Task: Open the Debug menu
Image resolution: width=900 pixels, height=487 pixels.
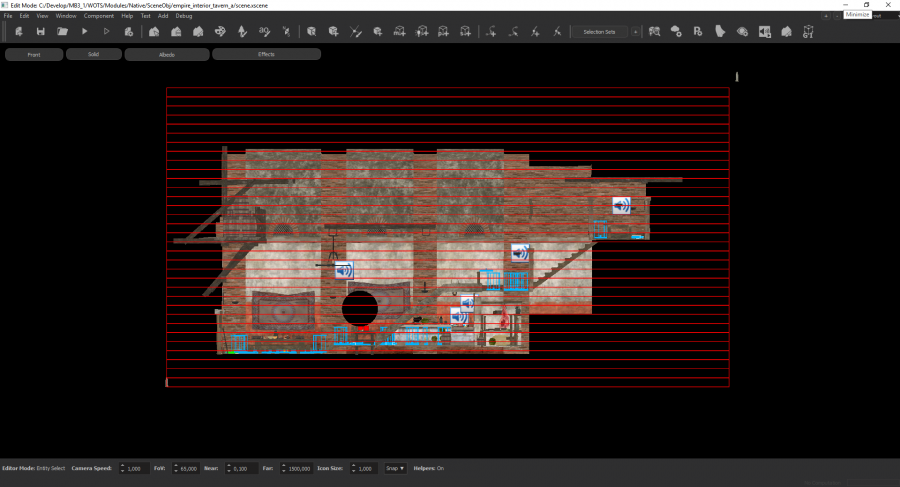Action: 184,16
